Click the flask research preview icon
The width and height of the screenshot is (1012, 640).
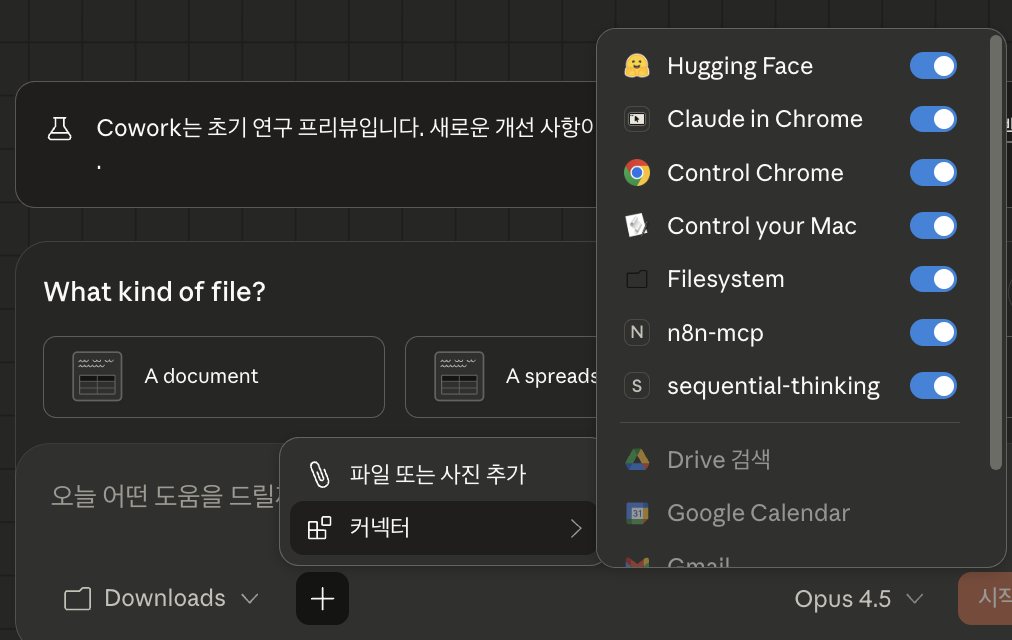pyautogui.click(x=59, y=128)
